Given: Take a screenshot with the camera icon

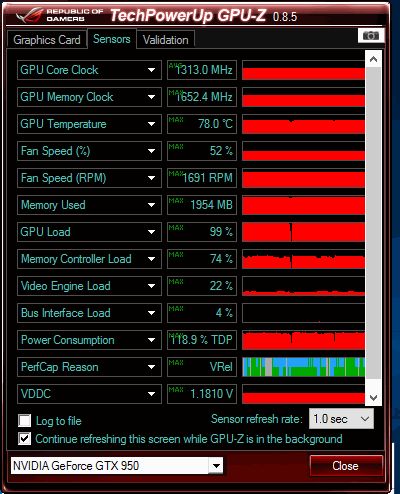Looking at the screenshot, I should [x=371, y=35].
